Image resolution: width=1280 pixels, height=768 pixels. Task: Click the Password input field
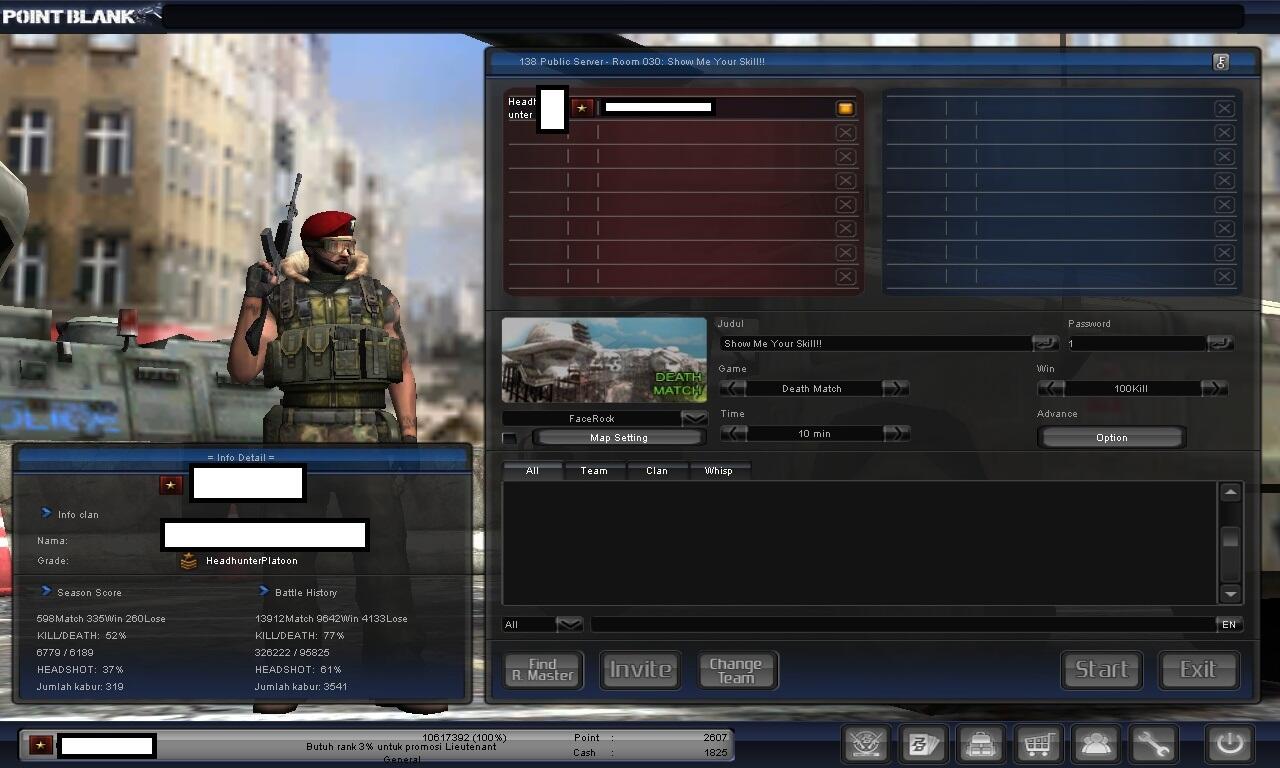click(1136, 343)
